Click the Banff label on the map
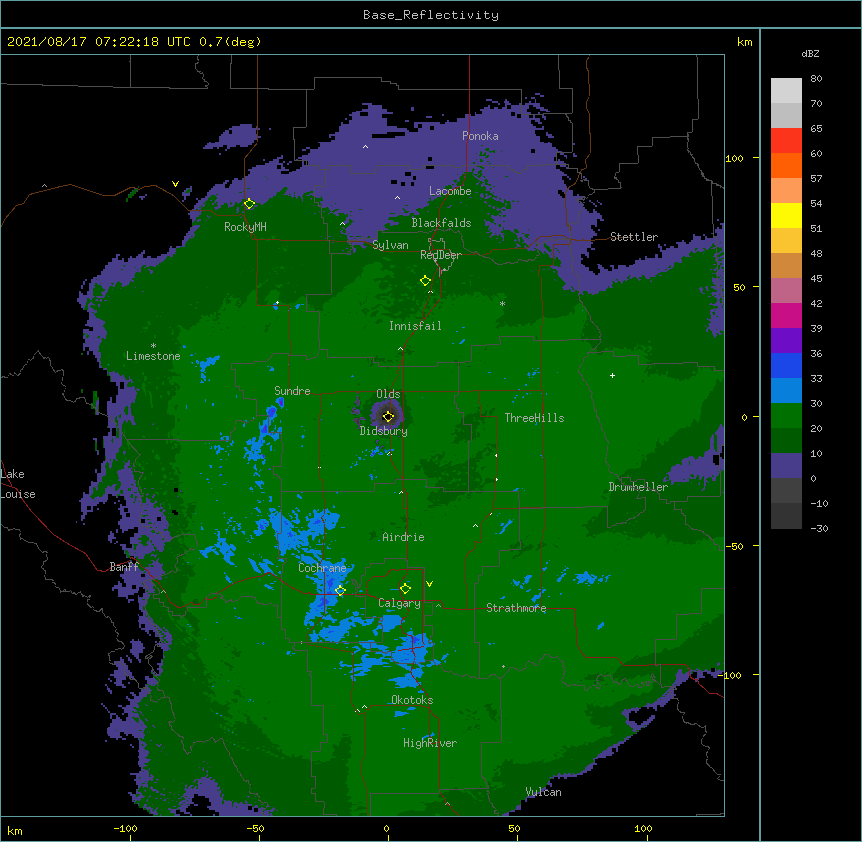 (x=124, y=567)
